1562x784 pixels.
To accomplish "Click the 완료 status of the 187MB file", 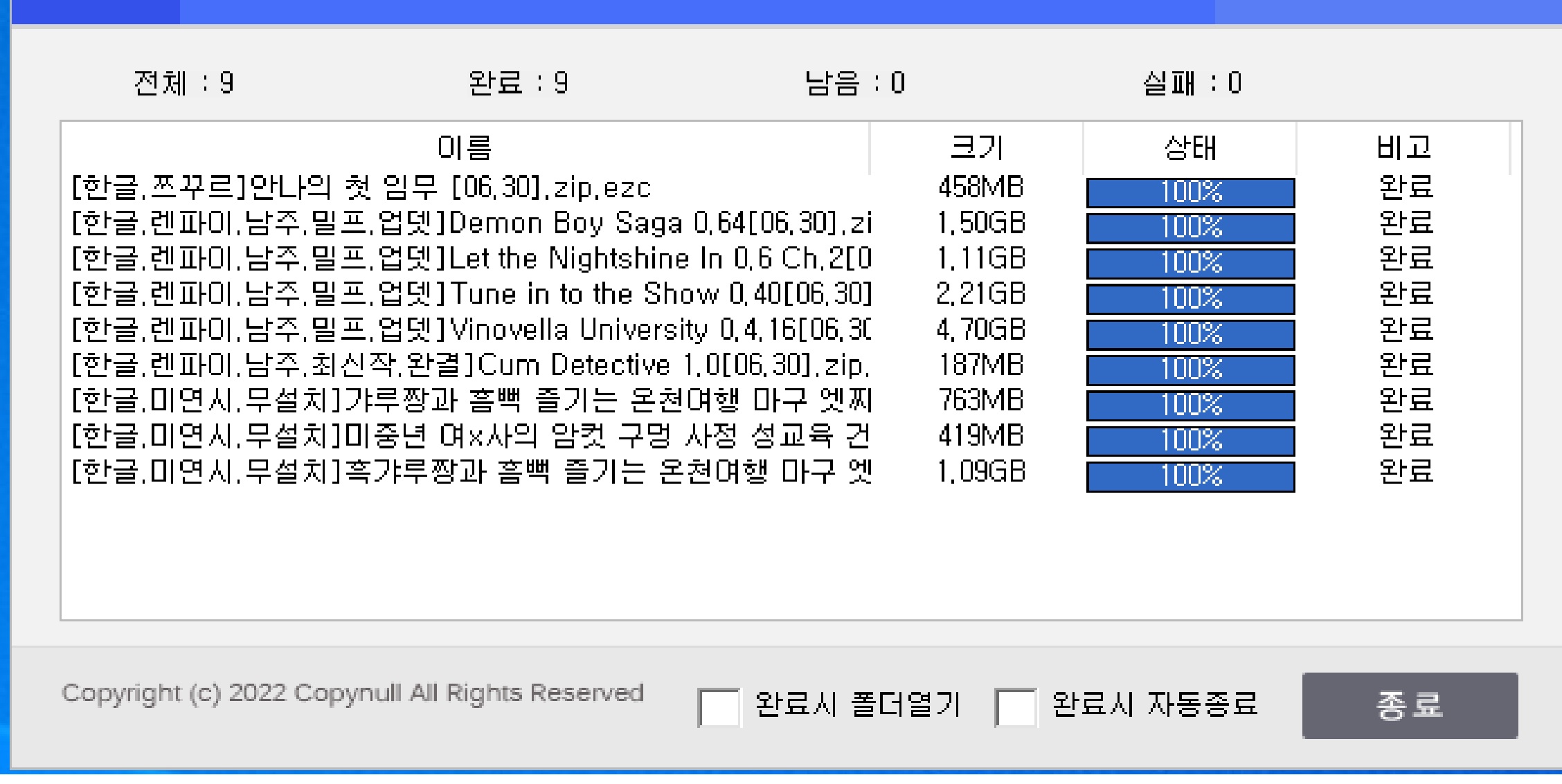I will [x=1405, y=365].
